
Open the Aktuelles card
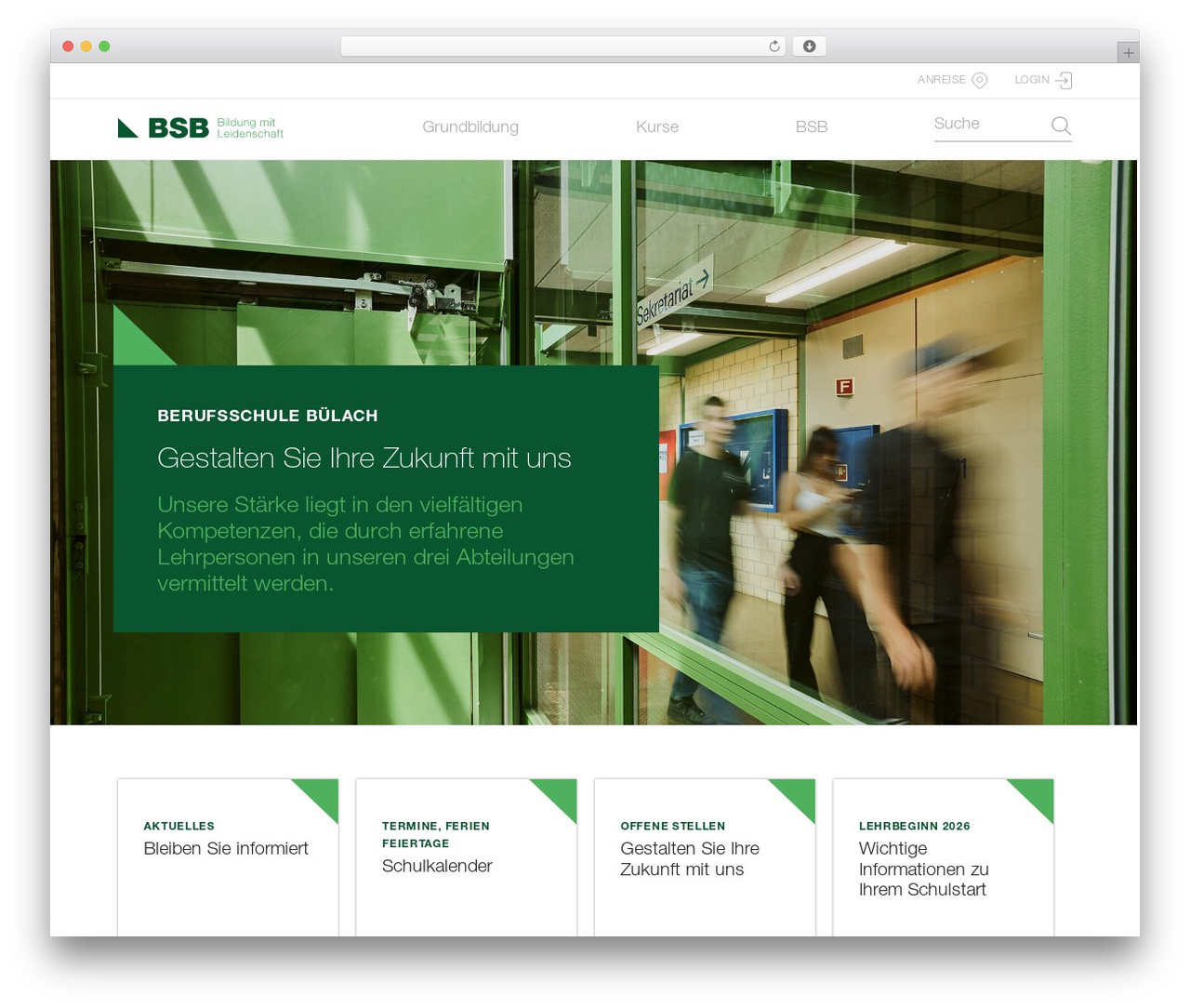click(x=228, y=857)
